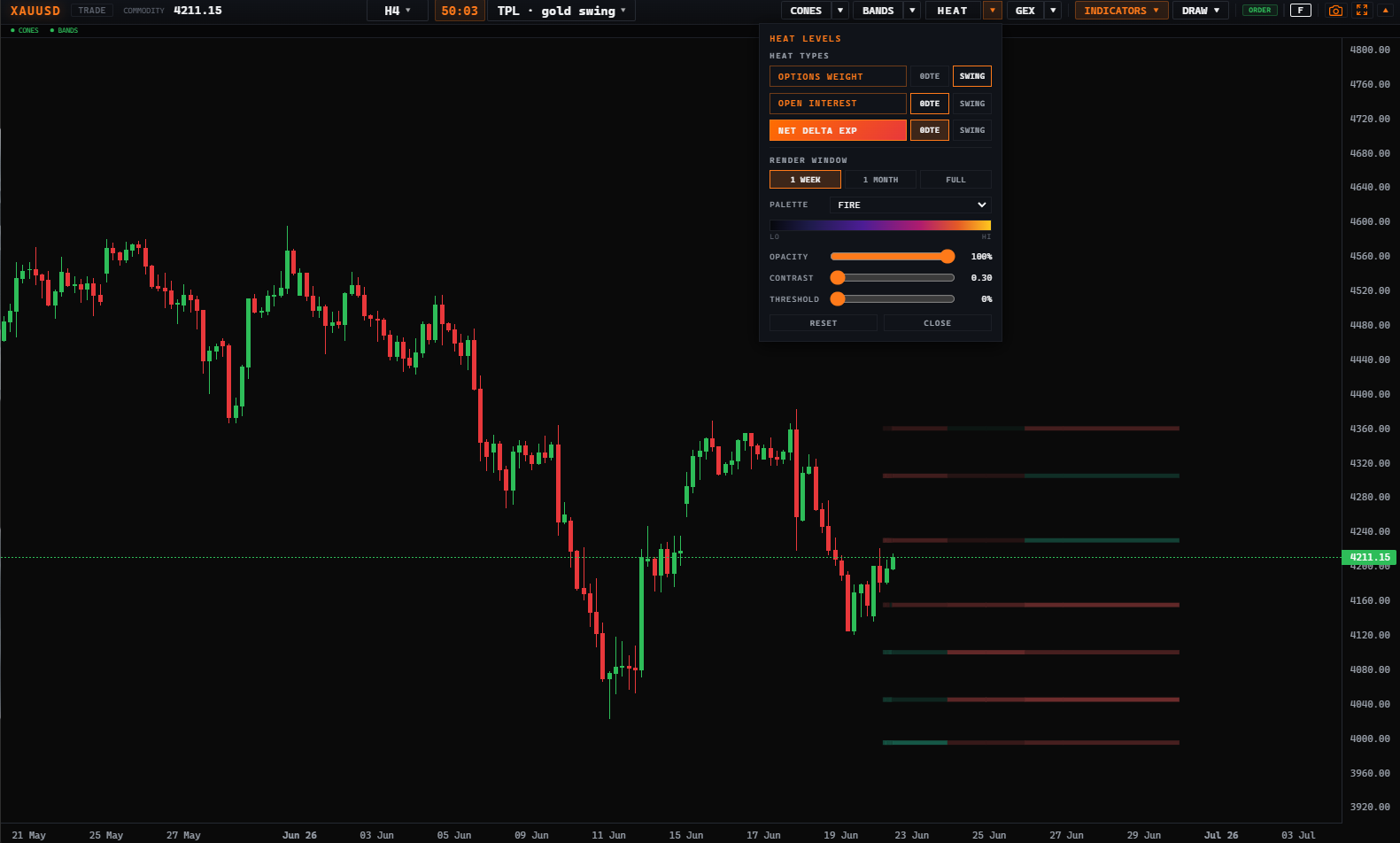Open GEX settings dropdown arrow
Viewport: 1400px width, 843px height.
[1053, 11]
